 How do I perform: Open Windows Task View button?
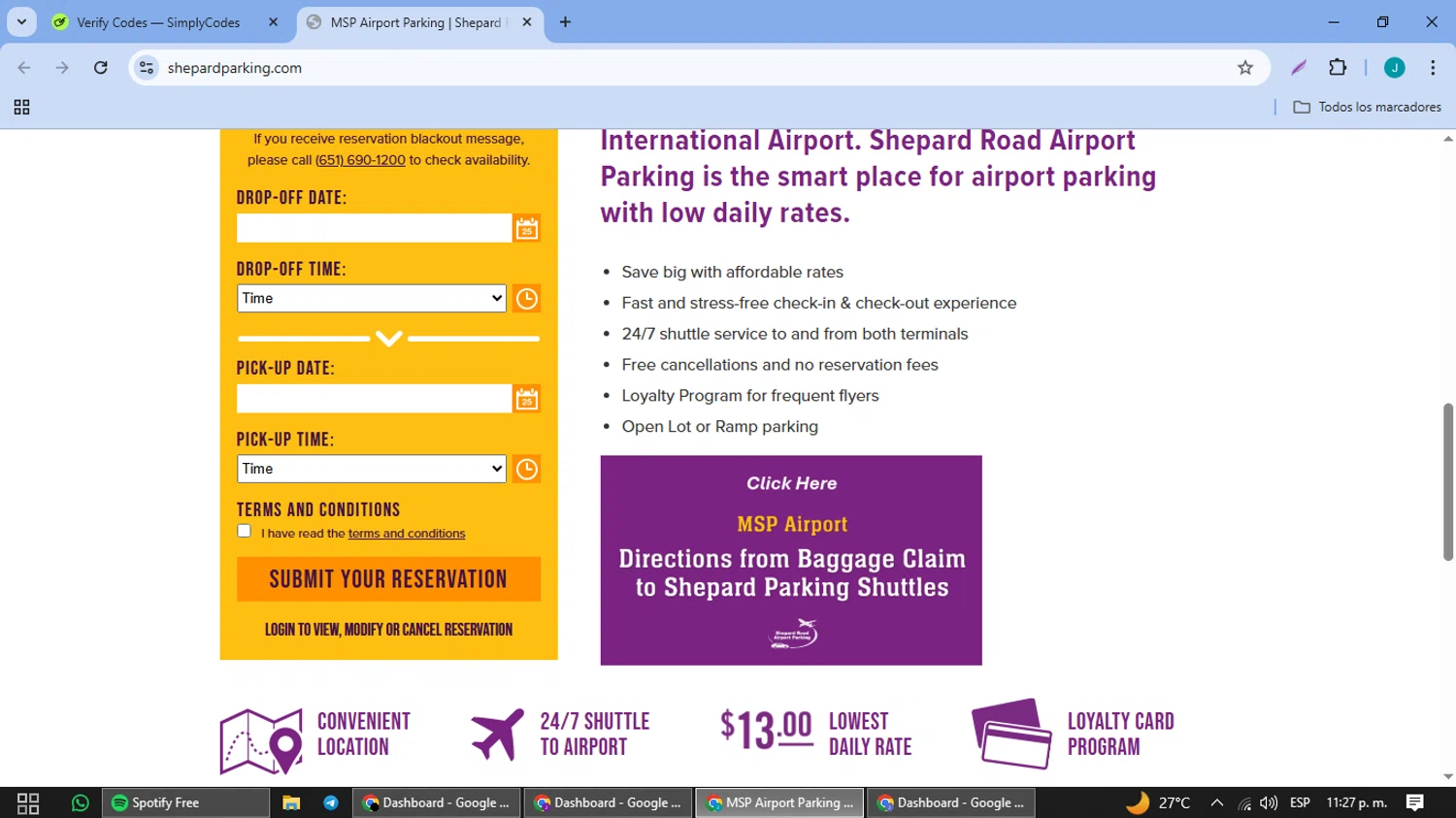pyautogui.click(x=28, y=802)
